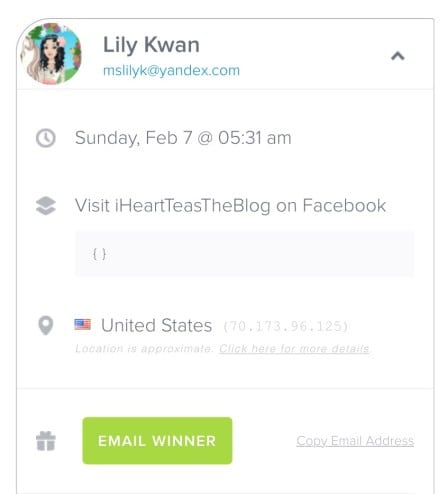Select the Location is approximate note
This screenshot has width=446, height=494.
[x=144, y=349]
